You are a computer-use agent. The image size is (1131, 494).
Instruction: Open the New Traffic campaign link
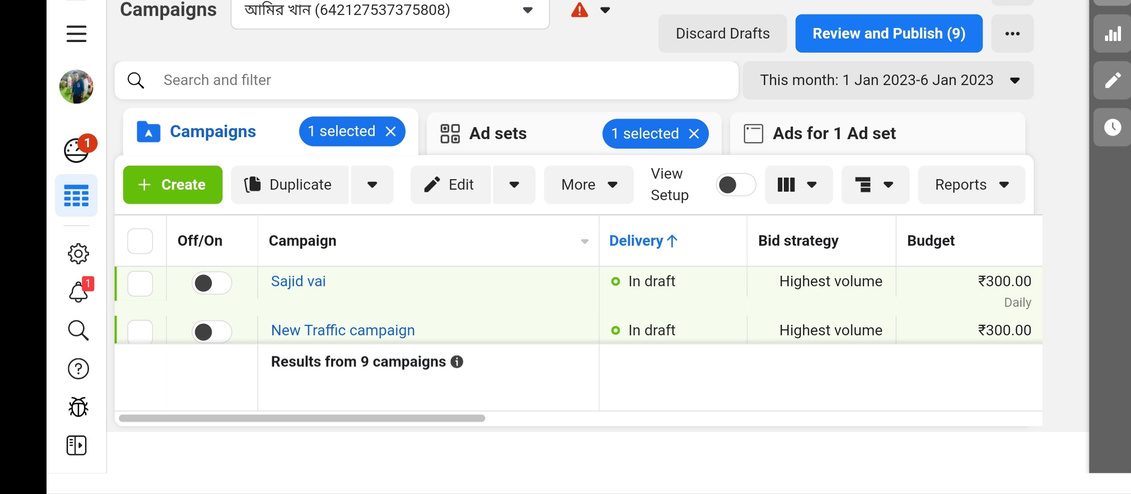click(342, 330)
